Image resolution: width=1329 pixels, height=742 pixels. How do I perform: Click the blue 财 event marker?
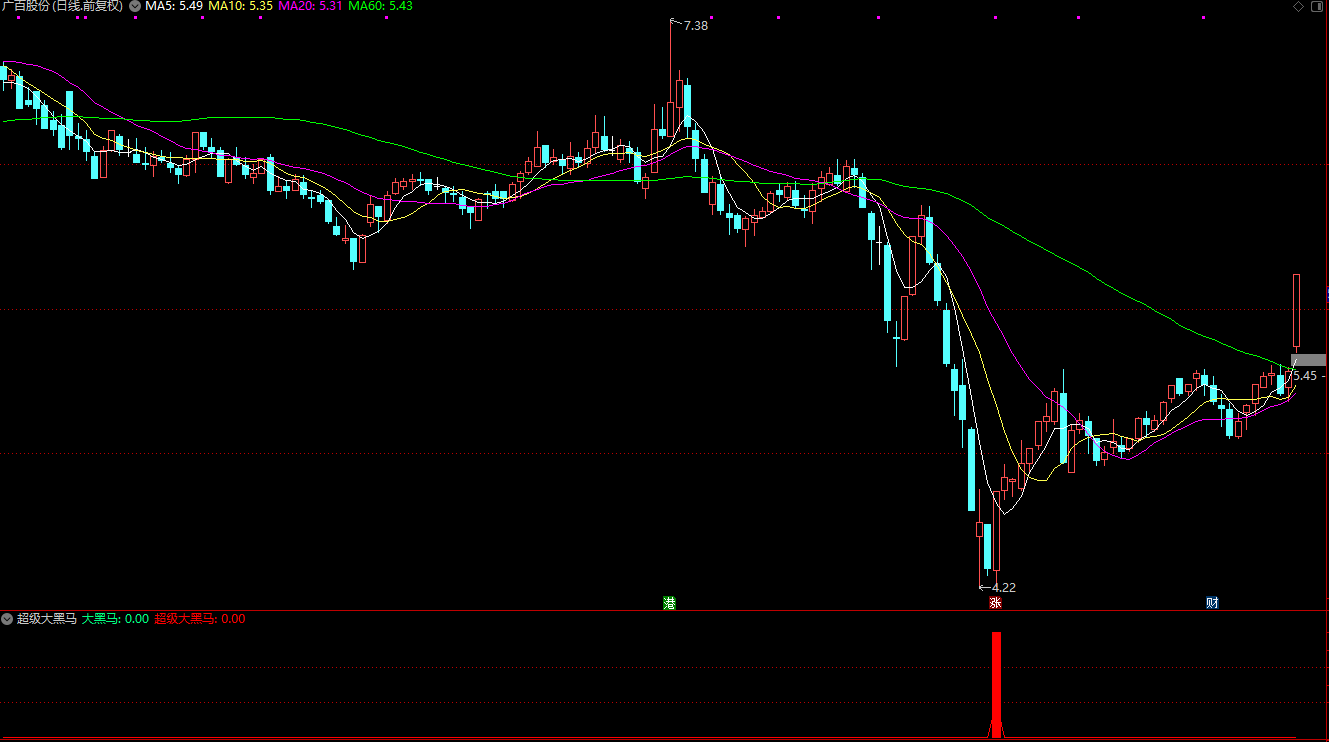(1212, 603)
